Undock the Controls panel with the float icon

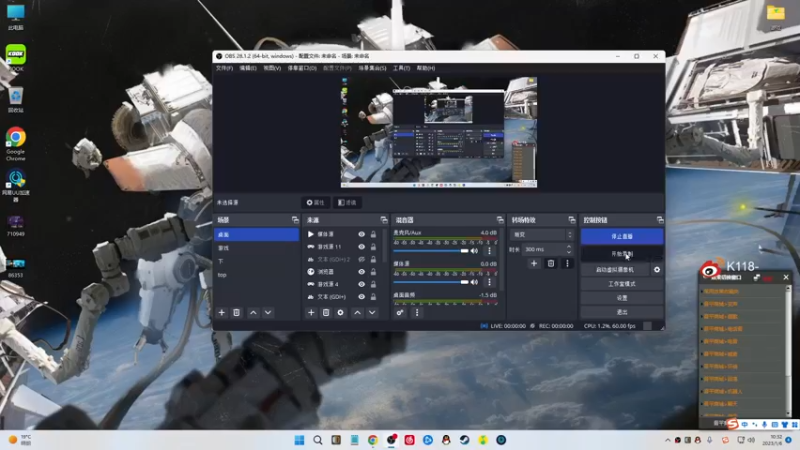660,220
